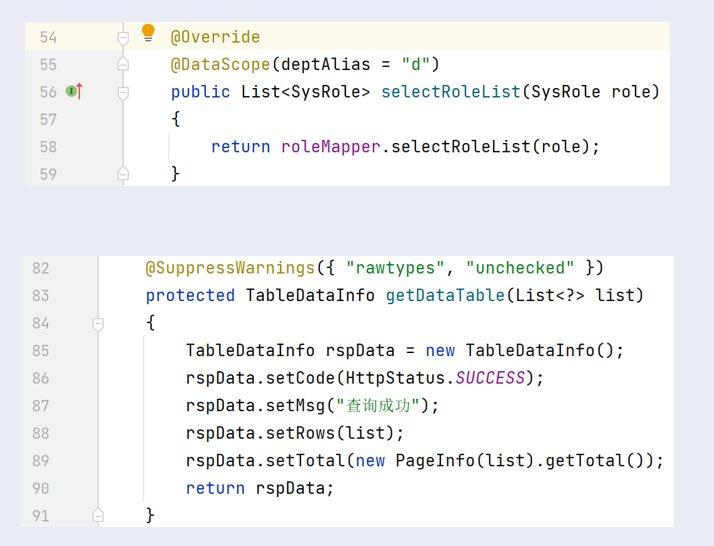The image size is (714, 546).
Task: Toggle the fold marker beside line 55
Action: point(123,64)
